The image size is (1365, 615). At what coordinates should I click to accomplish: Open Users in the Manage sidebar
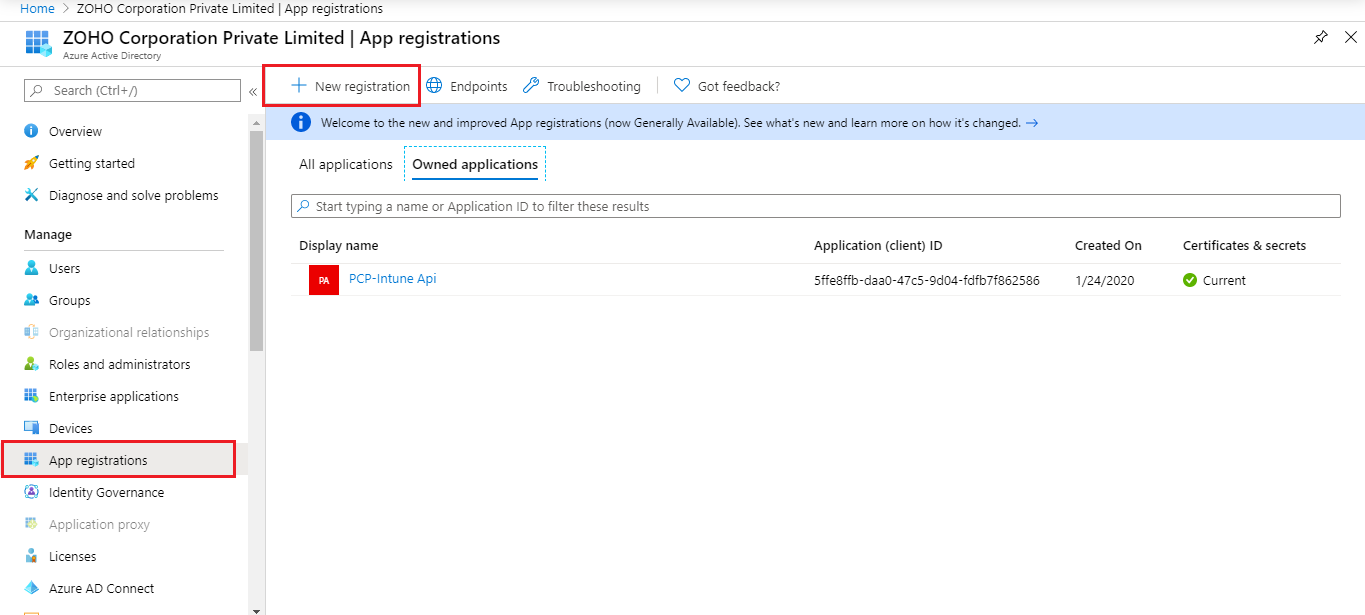pyautogui.click(x=63, y=267)
